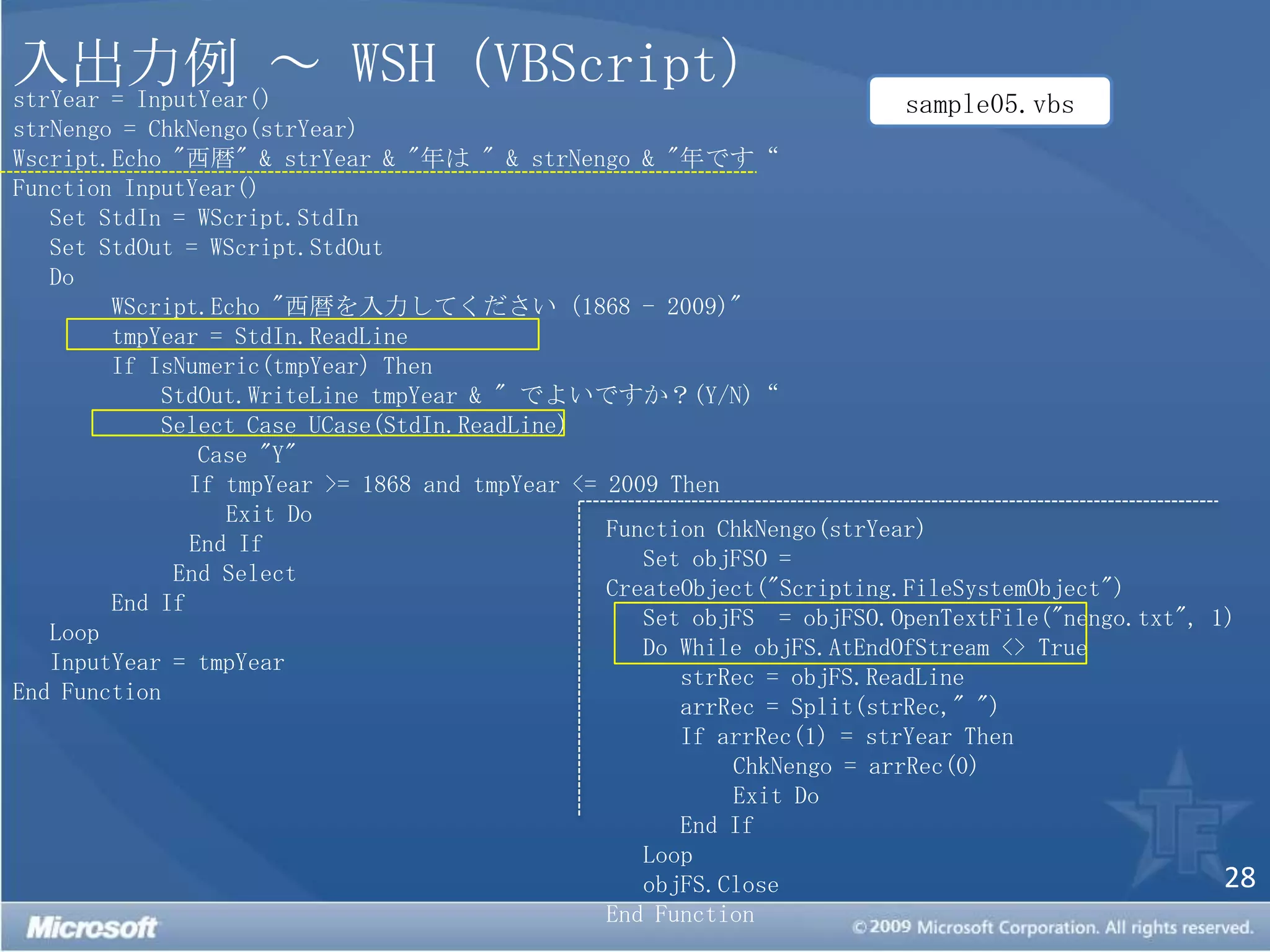Screen dimensions: 1270x952
Task: Click 'Set objFS = objFSO.OpenTextFile' line
Action: tap(938, 618)
